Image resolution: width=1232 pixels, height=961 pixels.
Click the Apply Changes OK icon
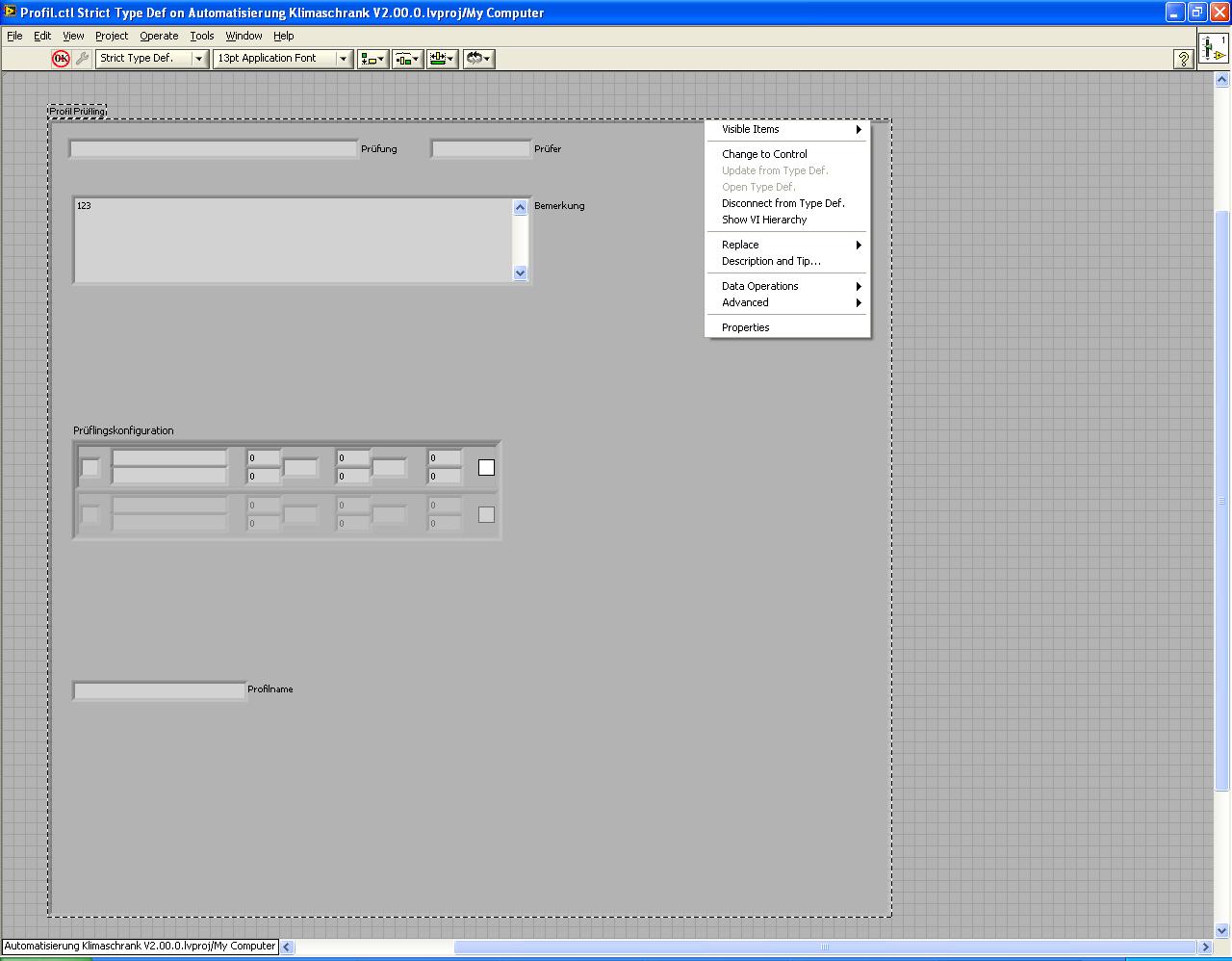pos(61,59)
